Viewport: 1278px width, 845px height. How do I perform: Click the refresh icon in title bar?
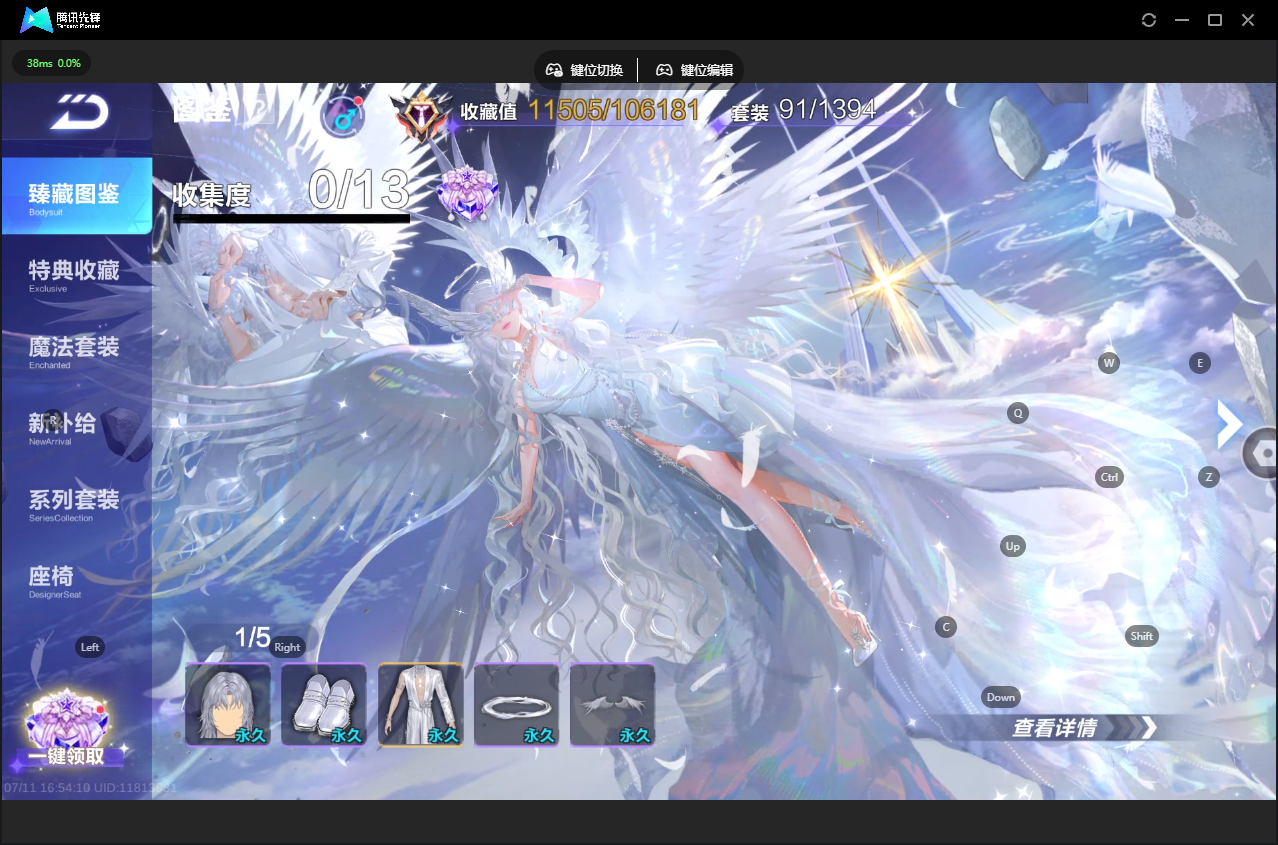(x=1149, y=20)
